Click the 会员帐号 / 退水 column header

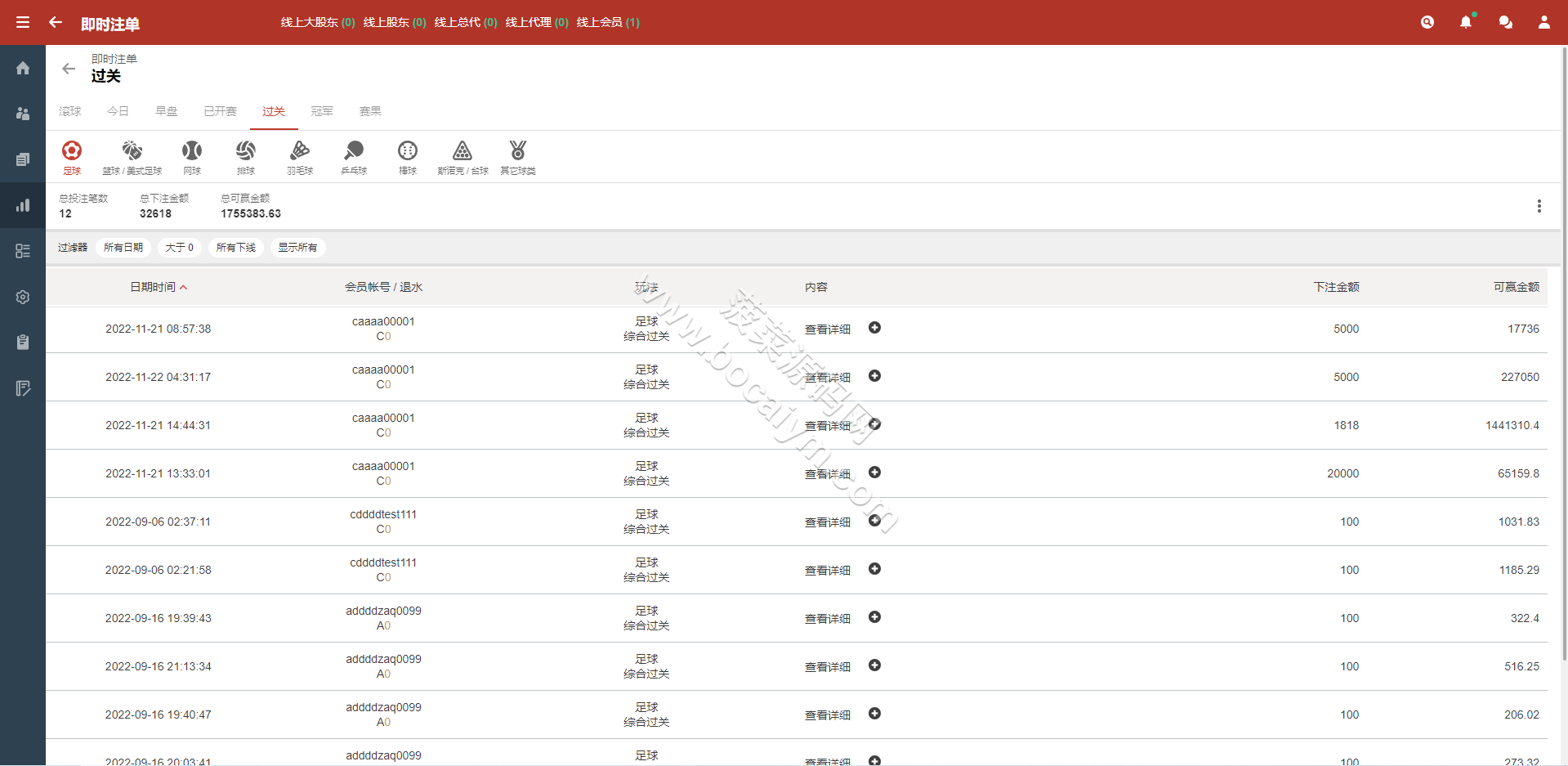(x=383, y=287)
